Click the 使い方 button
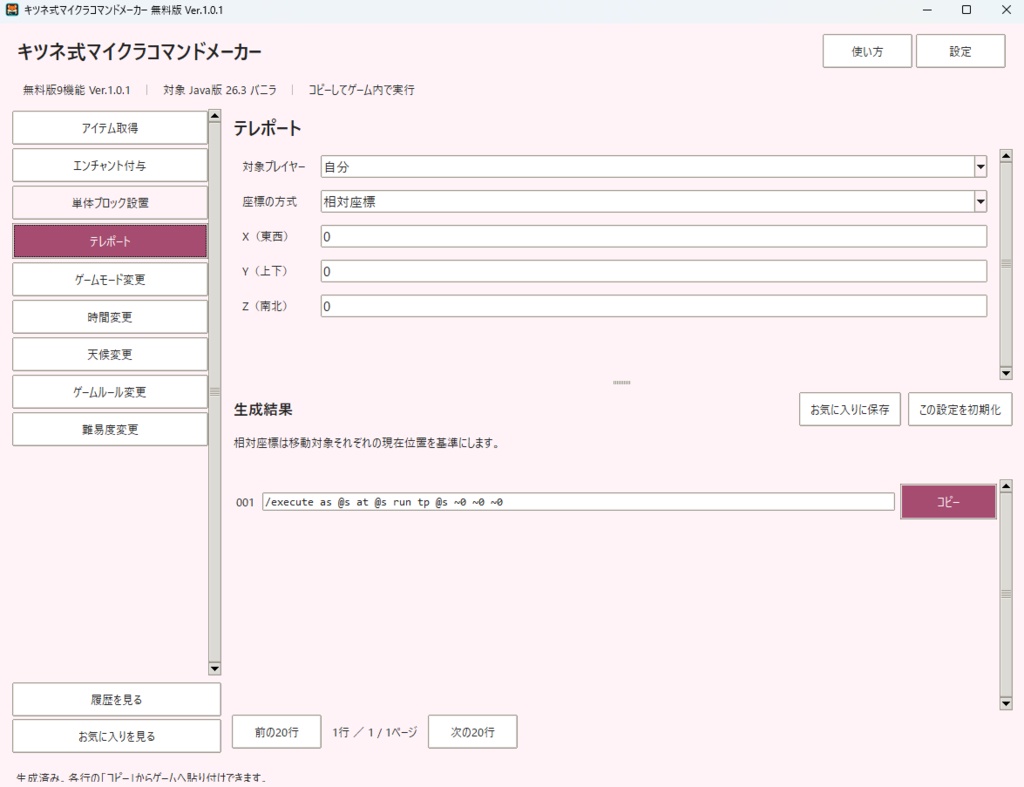The width and height of the screenshot is (1024, 787). tap(867, 51)
